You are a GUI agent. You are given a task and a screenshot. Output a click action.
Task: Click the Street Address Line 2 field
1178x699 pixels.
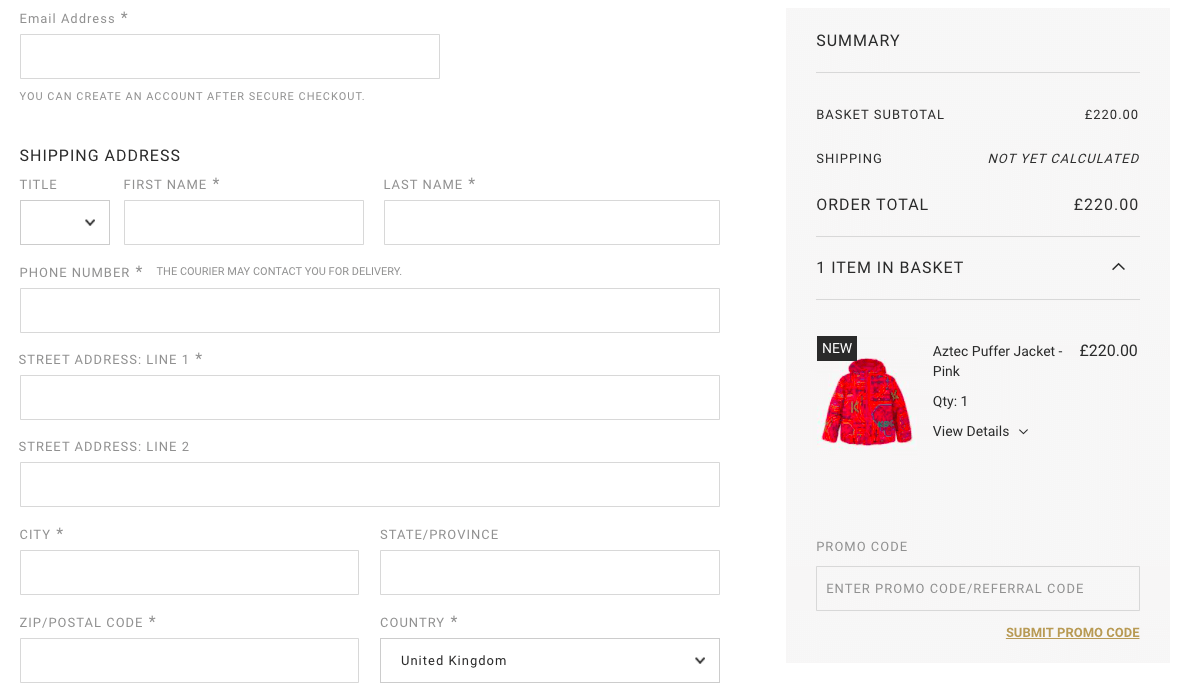(x=369, y=484)
